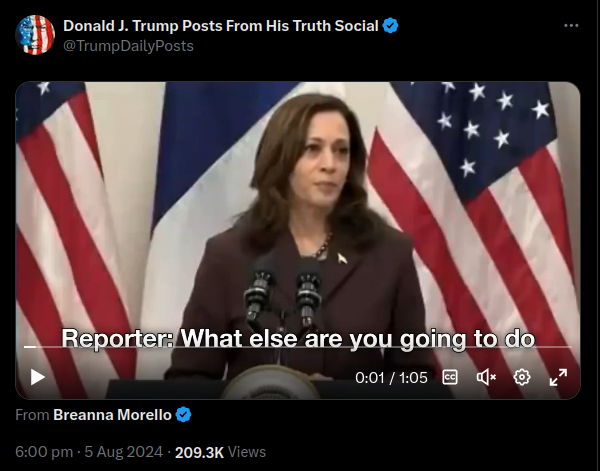Seek along the video progress bar
Viewport: 600px width, 471px height.
(x=298, y=347)
